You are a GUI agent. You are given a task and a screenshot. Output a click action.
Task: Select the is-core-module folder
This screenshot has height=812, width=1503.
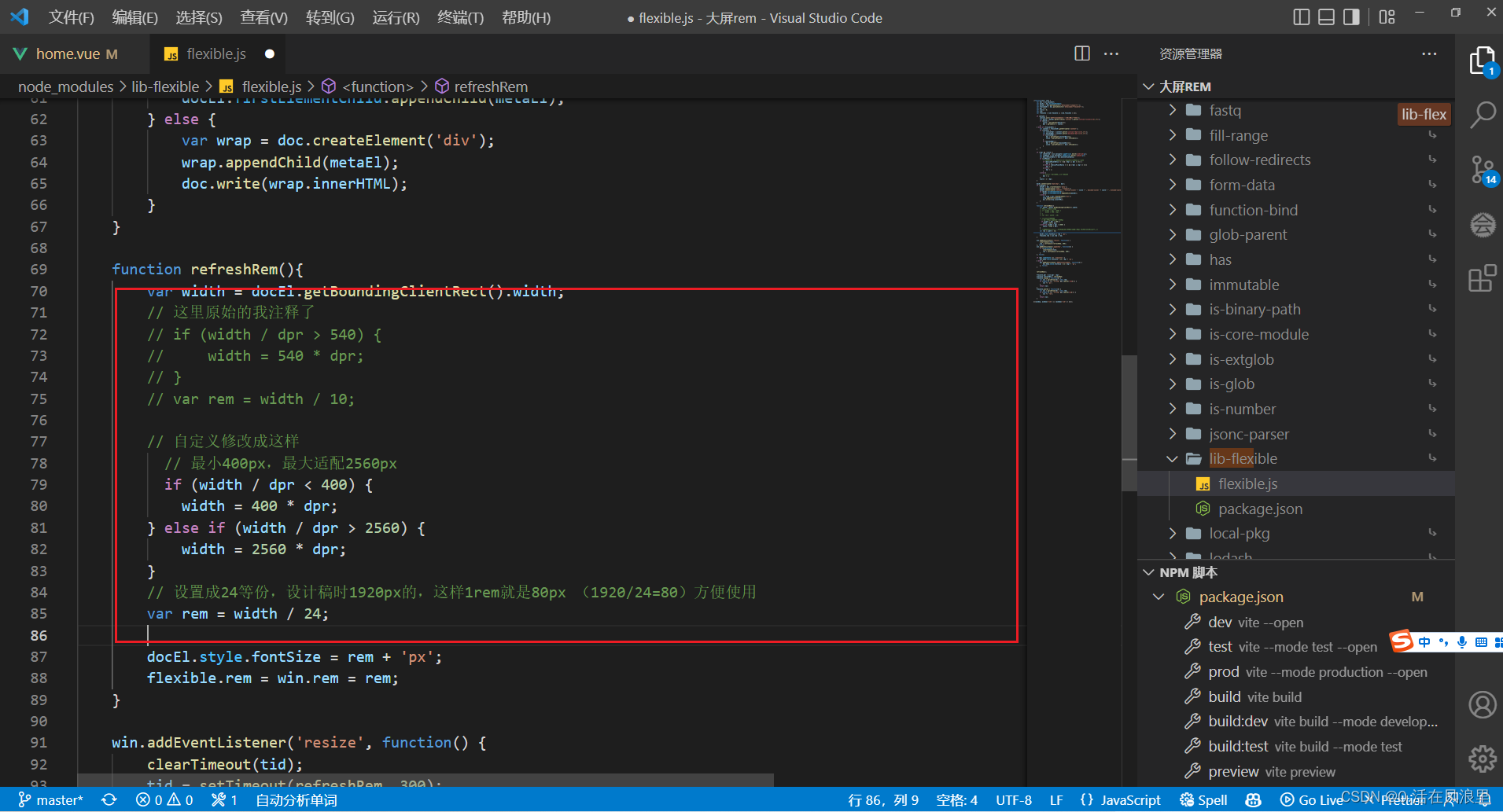pyautogui.click(x=1296, y=334)
